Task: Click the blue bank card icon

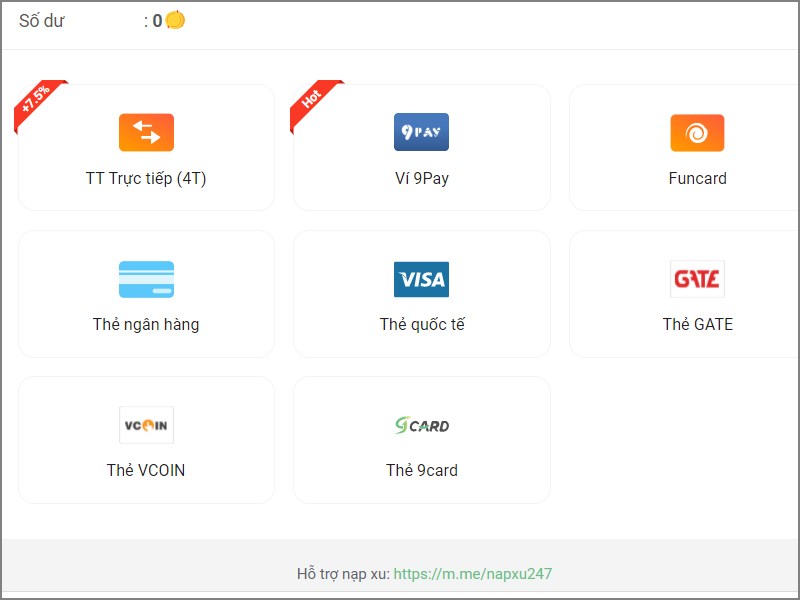Action: point(146,279)
